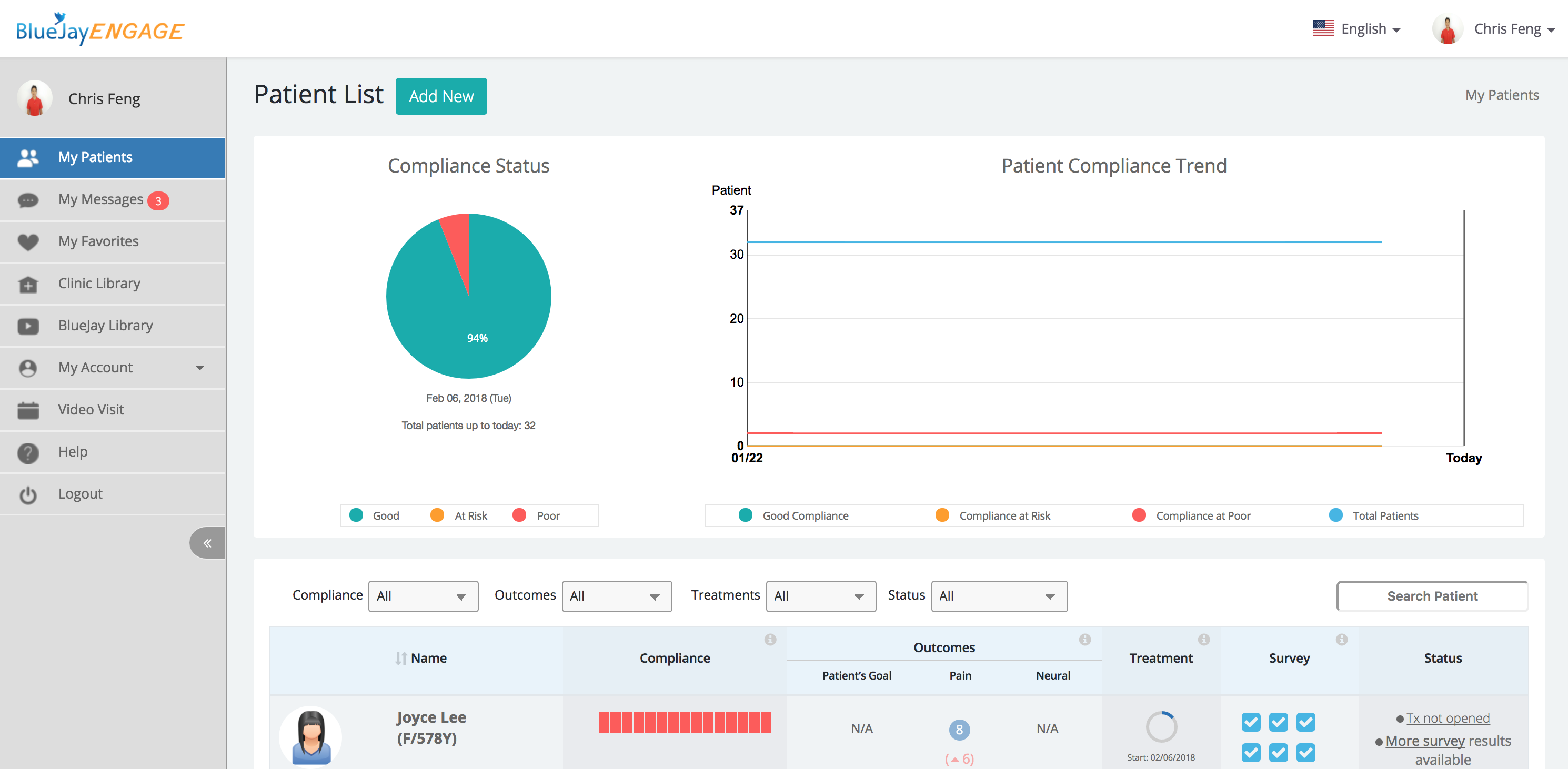Screen dimensions: 1568x769
Task: Click the heart icon for My Favorites
Action: pyautogui.click(x=28, y=242)
